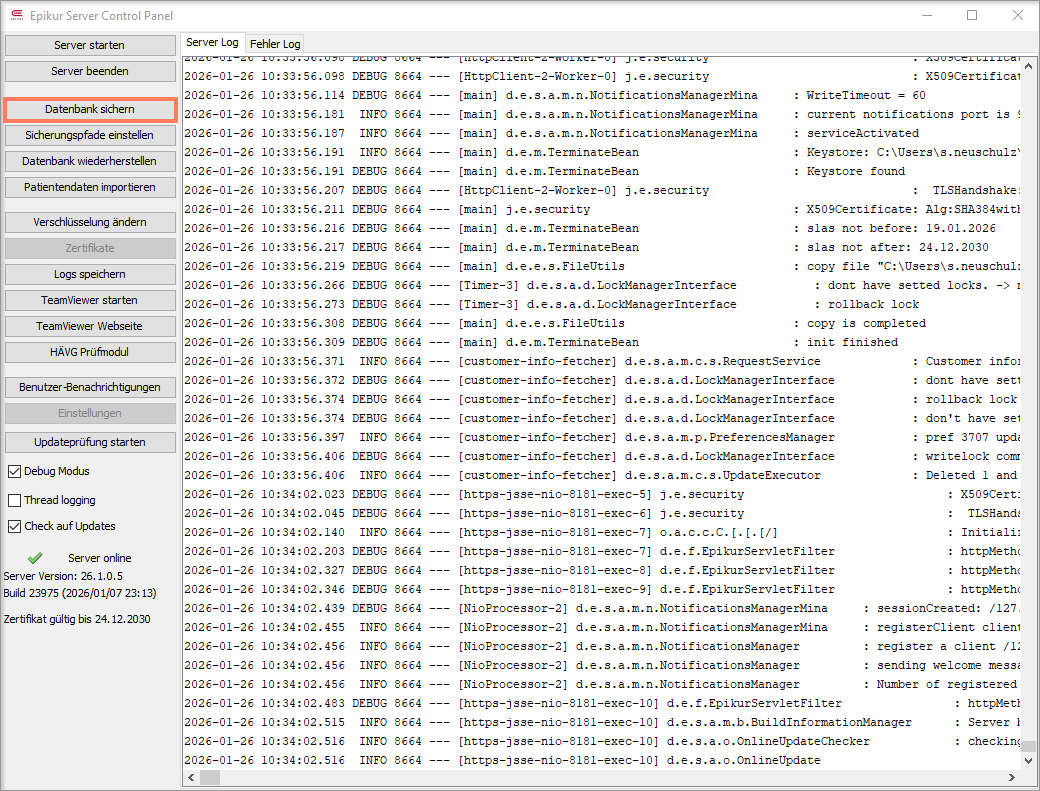Back up with Datenbank sichern

click(90, 109)
